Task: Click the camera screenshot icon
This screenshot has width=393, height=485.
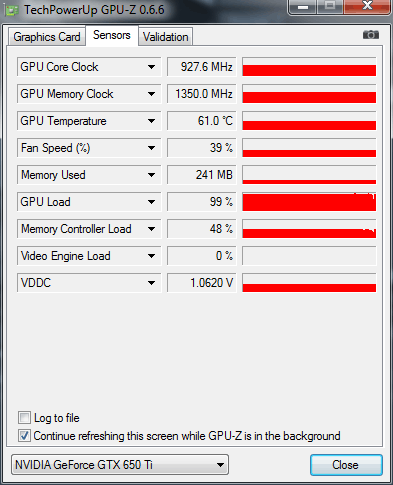Action: point(371,35)
